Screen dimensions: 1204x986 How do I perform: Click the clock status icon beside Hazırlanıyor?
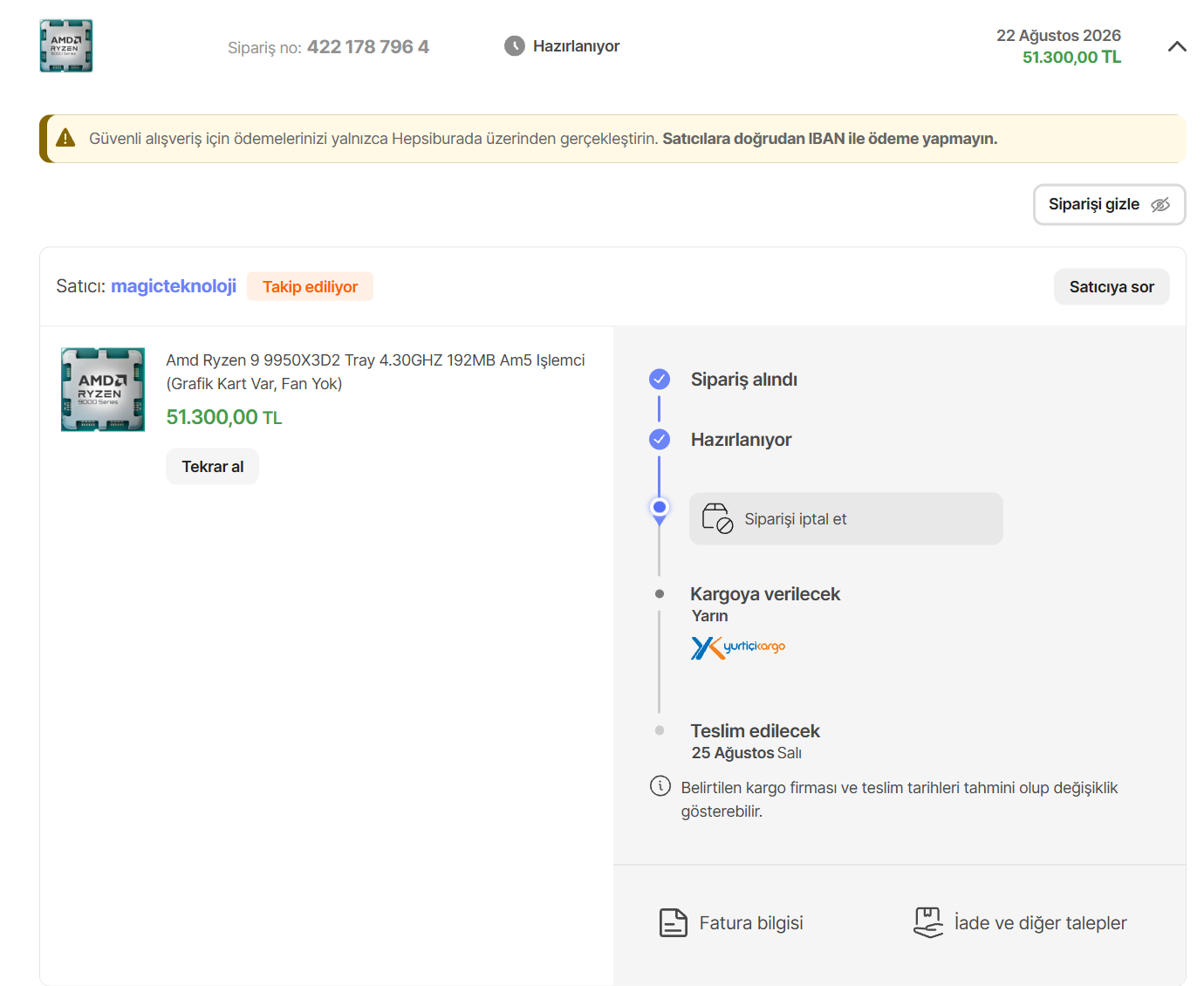pos(515,46)
